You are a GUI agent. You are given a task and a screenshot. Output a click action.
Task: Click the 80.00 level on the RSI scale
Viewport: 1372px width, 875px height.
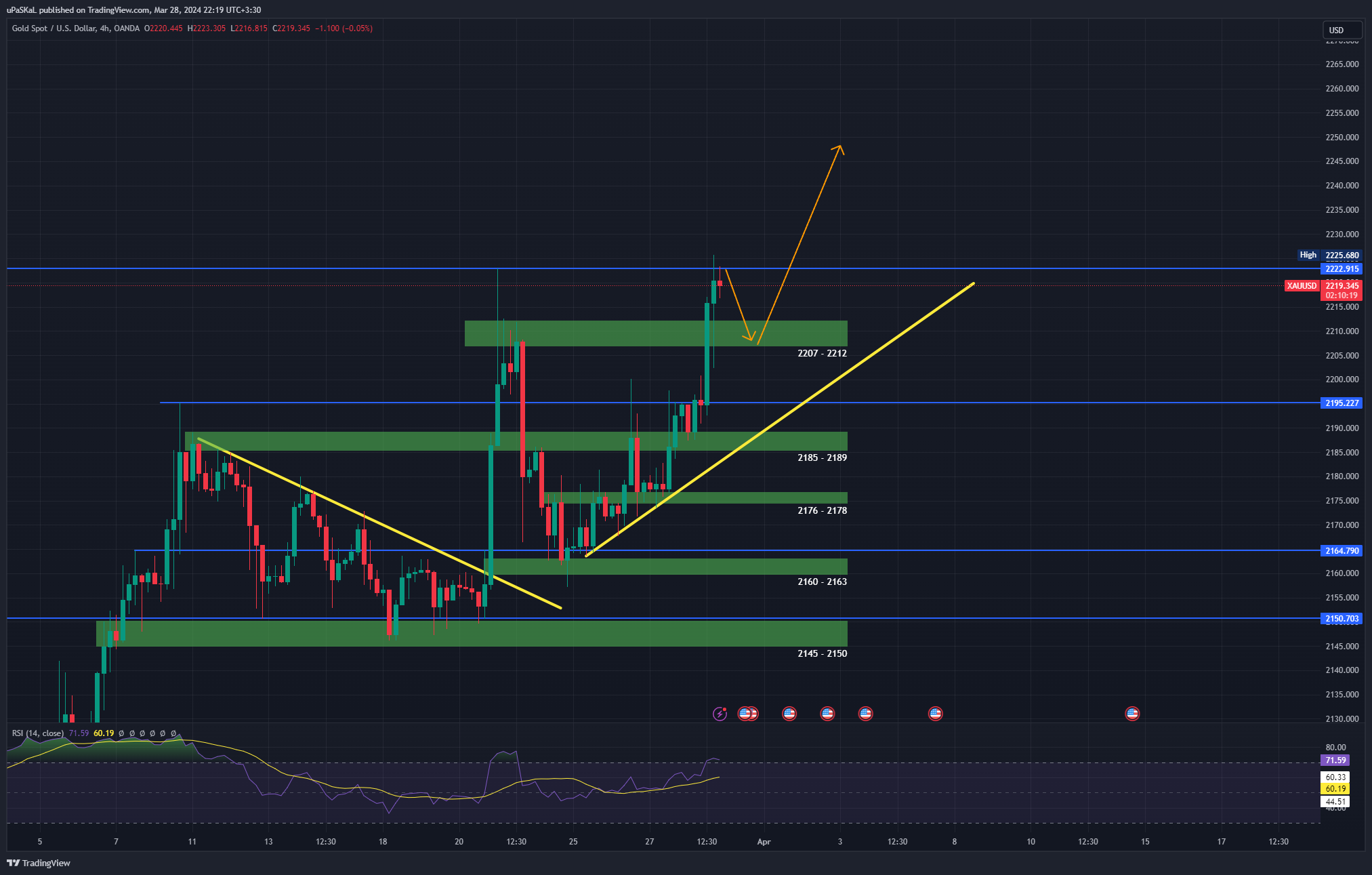click(x=1335, y=748)
